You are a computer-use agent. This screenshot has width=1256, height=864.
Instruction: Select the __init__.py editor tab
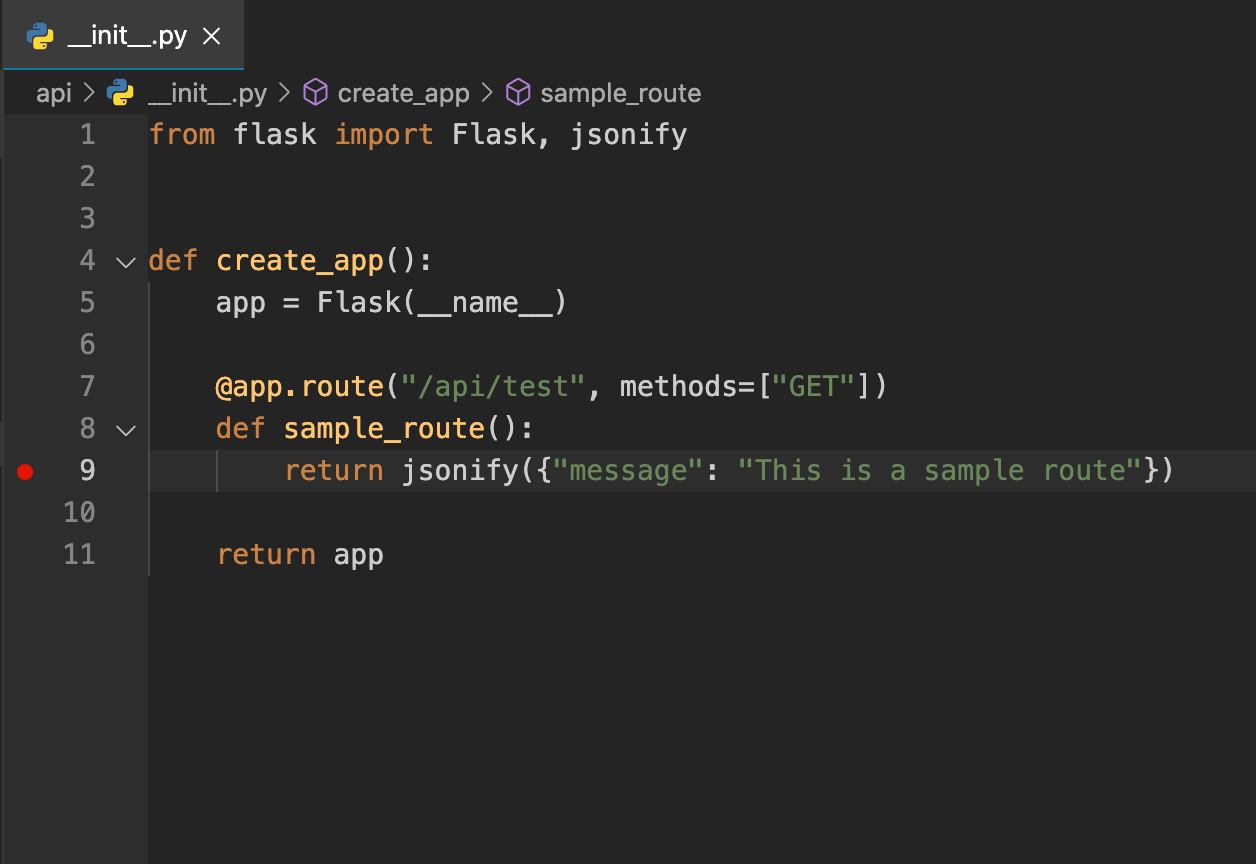[x=123, y=36]
